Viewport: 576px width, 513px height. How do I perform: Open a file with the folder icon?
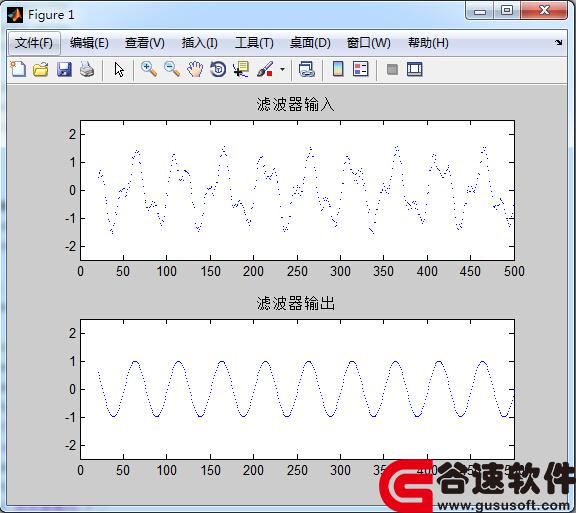coord(41,69)
